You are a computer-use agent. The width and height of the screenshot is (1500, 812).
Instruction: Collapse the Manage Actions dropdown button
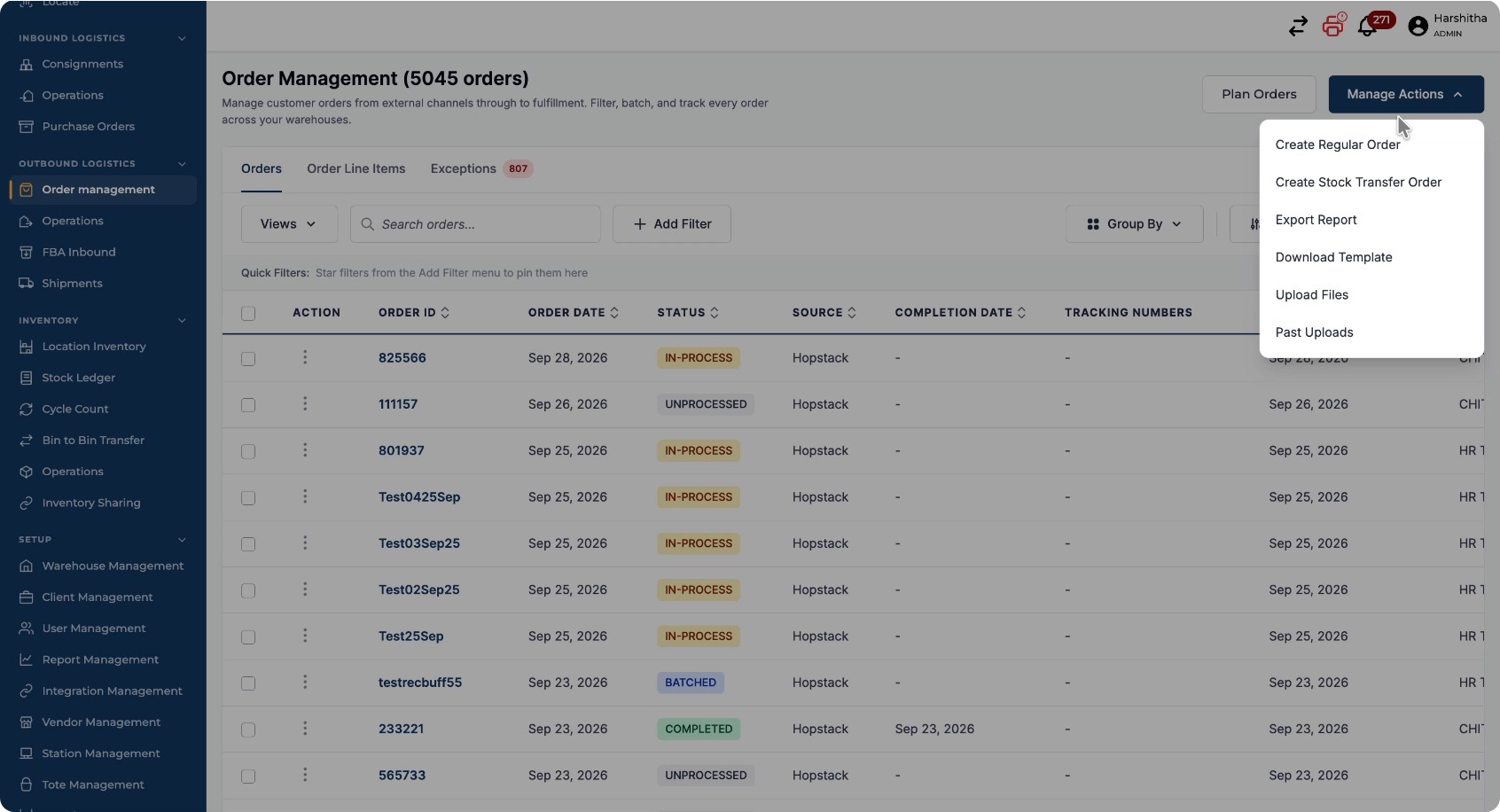[x=1405, y=94]
